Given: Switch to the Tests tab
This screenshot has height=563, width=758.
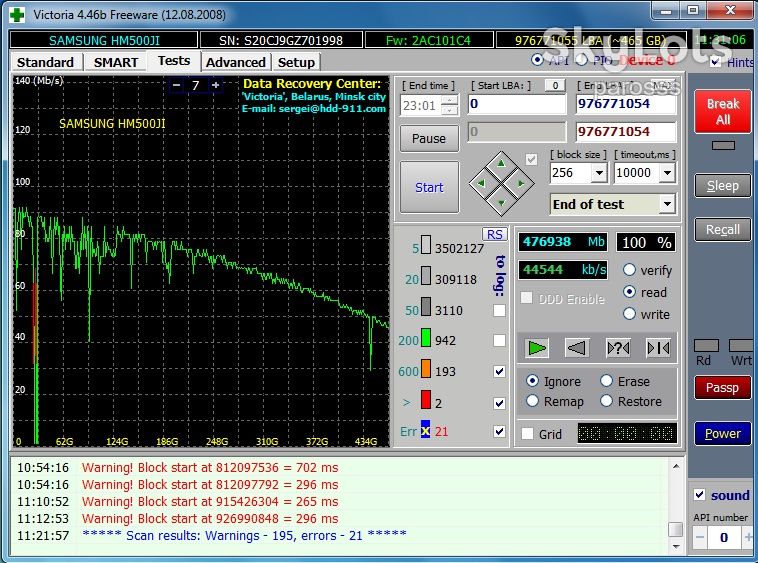Looking at the screenshot, I should click(x=174, y=61).
